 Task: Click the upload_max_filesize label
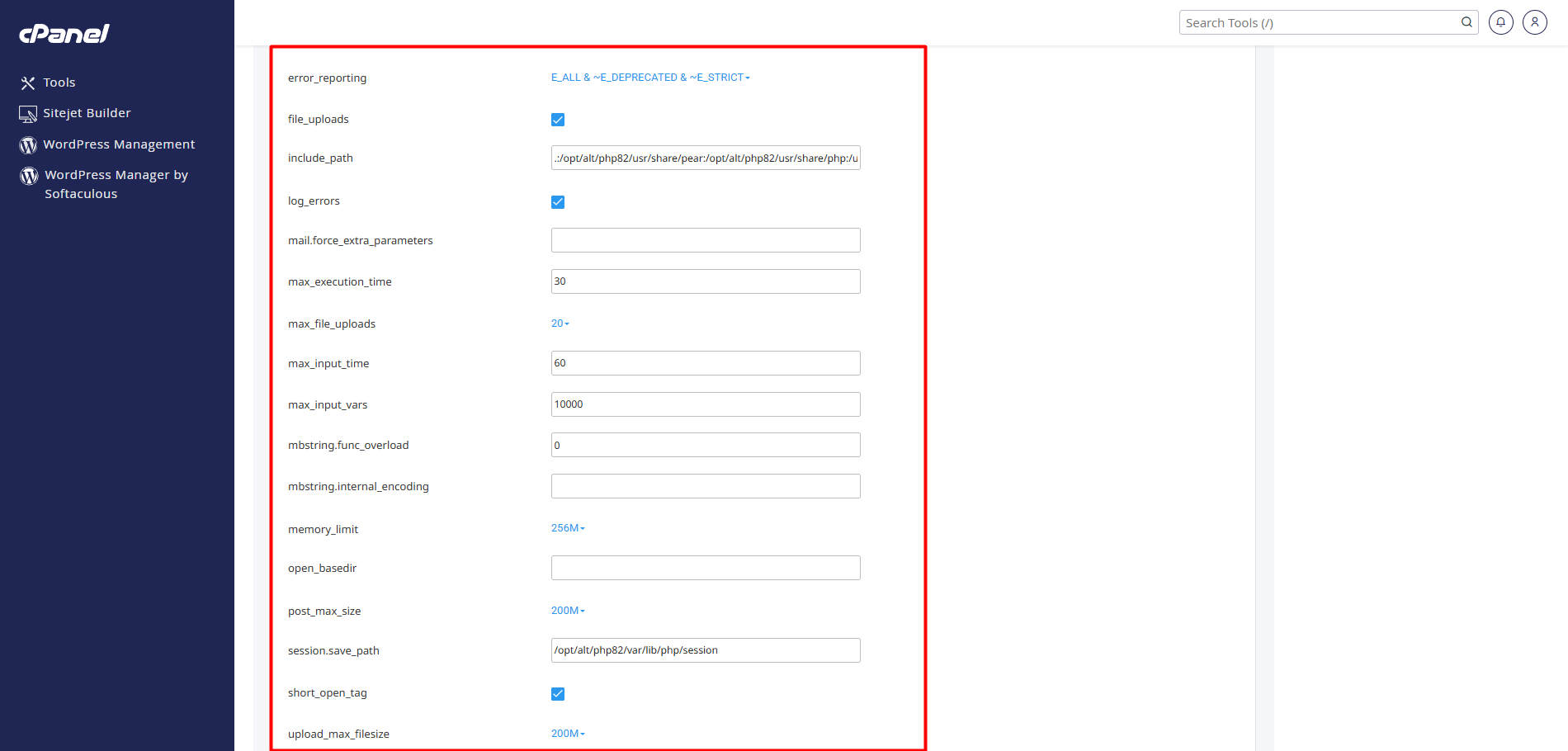(338, 734)
